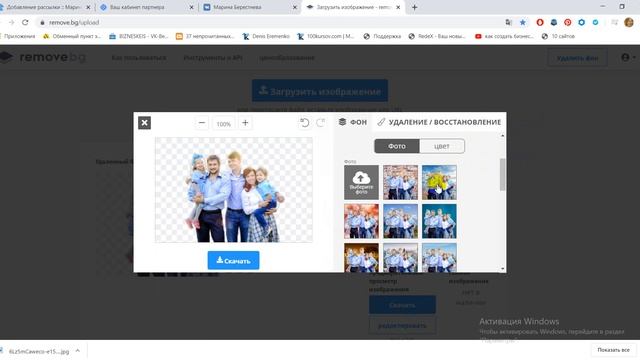Click Показать все in downloads bar
Viewport: 640px width, 360px height.
613,350
